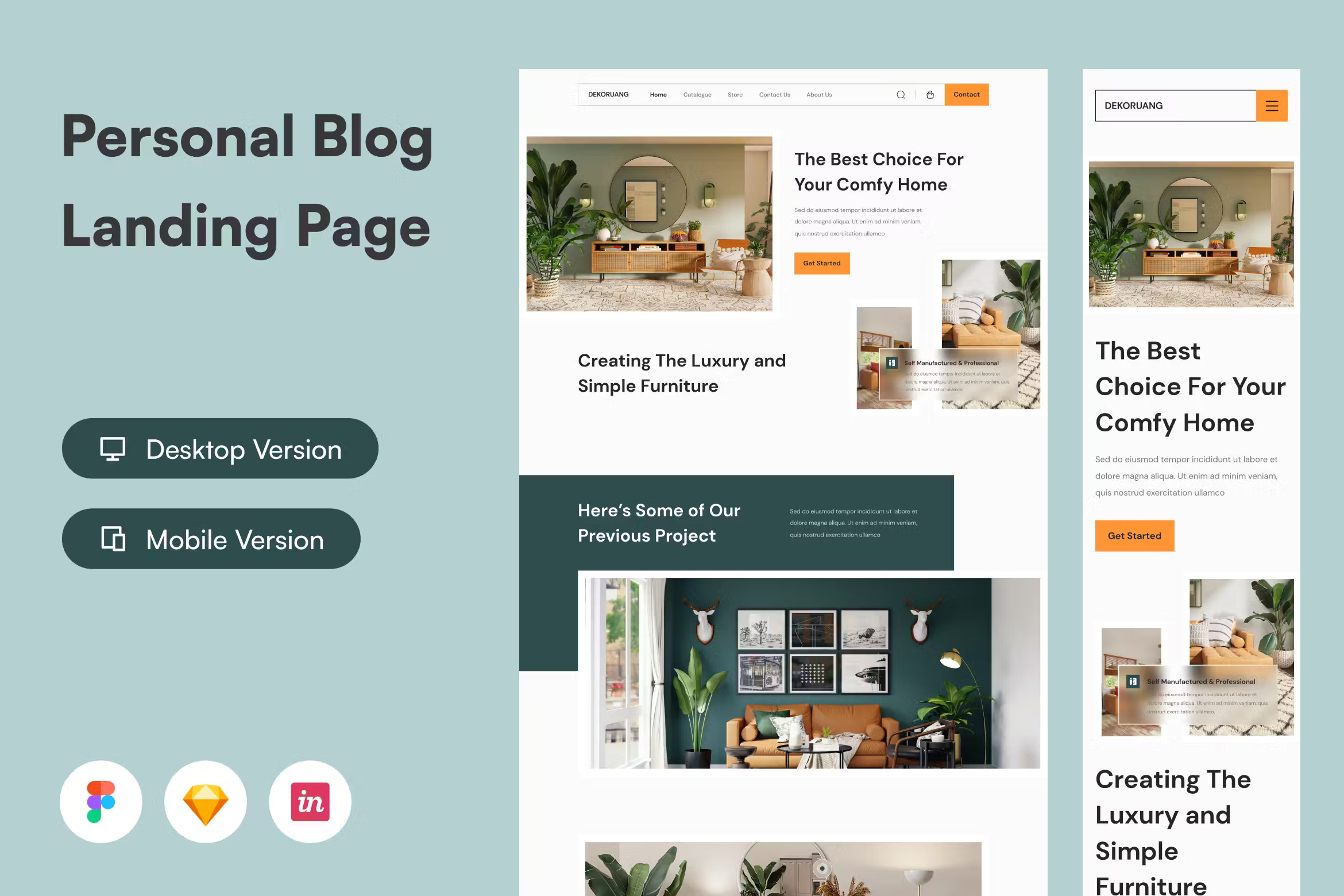Click the Figma icon to open
This screenshot has width=1344, height=896.
coord(101,801)
